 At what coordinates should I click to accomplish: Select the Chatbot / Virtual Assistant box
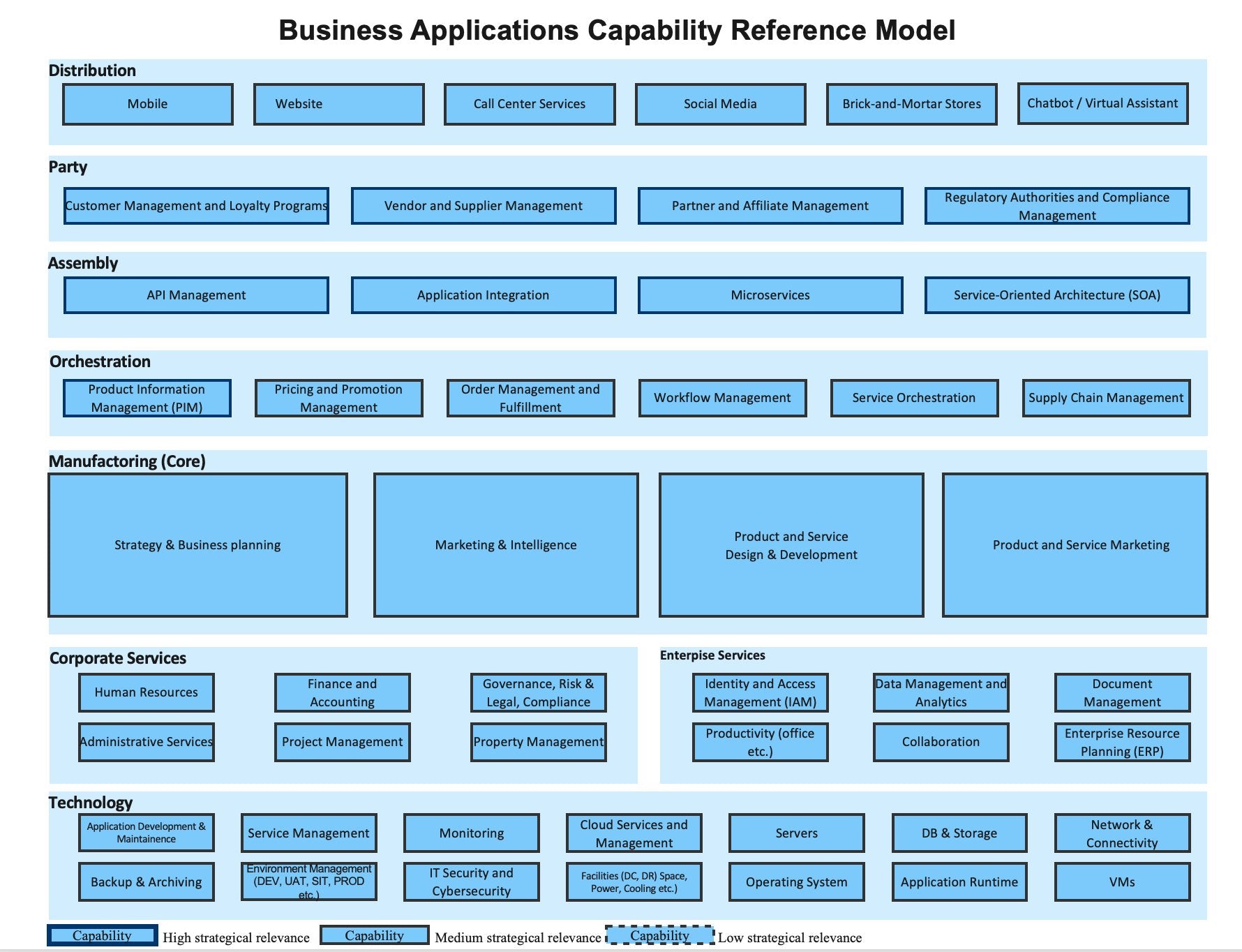(x=1102, y=103)
